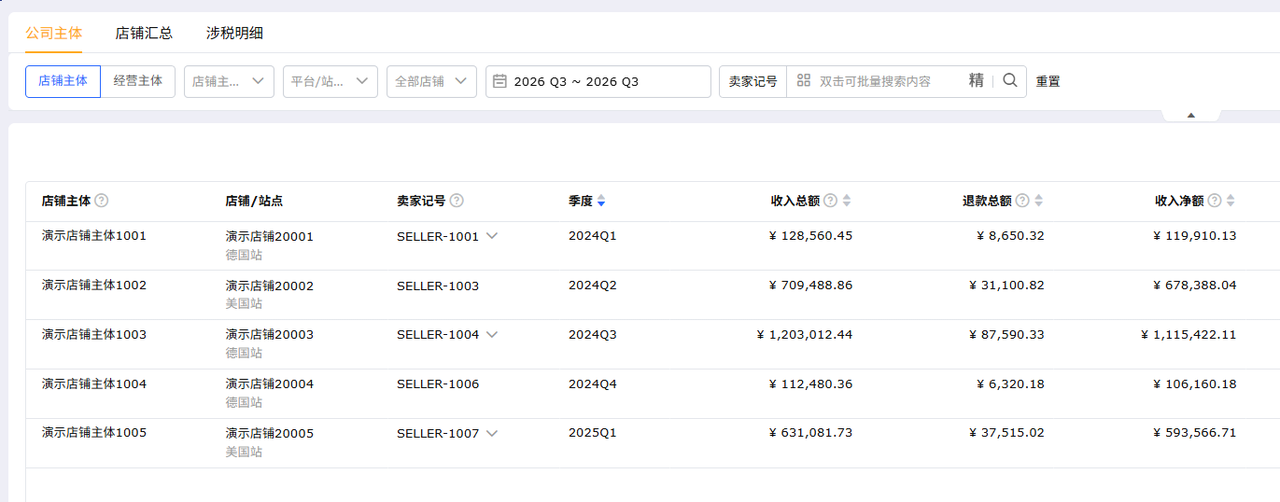Click net income ¥ 593,566.71
This screenshot has width=1280, height=502.
(1195, 433)
